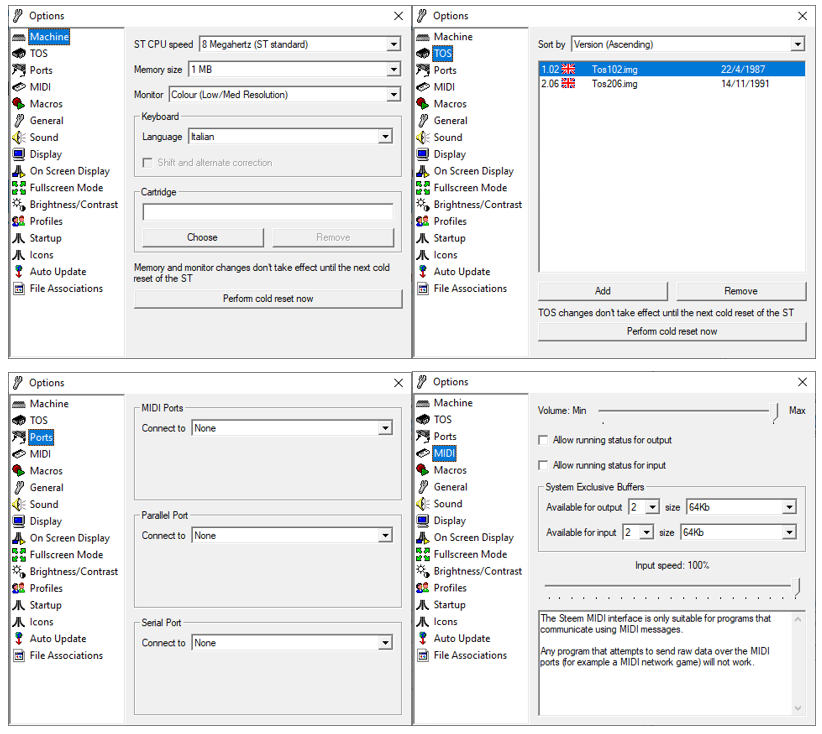Click General icon in bottom-right Options window
This screenshot has height=734, width=822.
click(423, 487)
